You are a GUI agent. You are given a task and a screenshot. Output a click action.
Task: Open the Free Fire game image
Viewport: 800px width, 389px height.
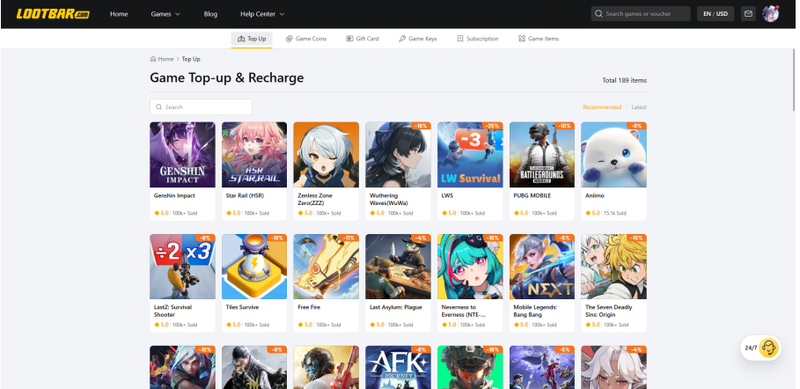(326, 266)
